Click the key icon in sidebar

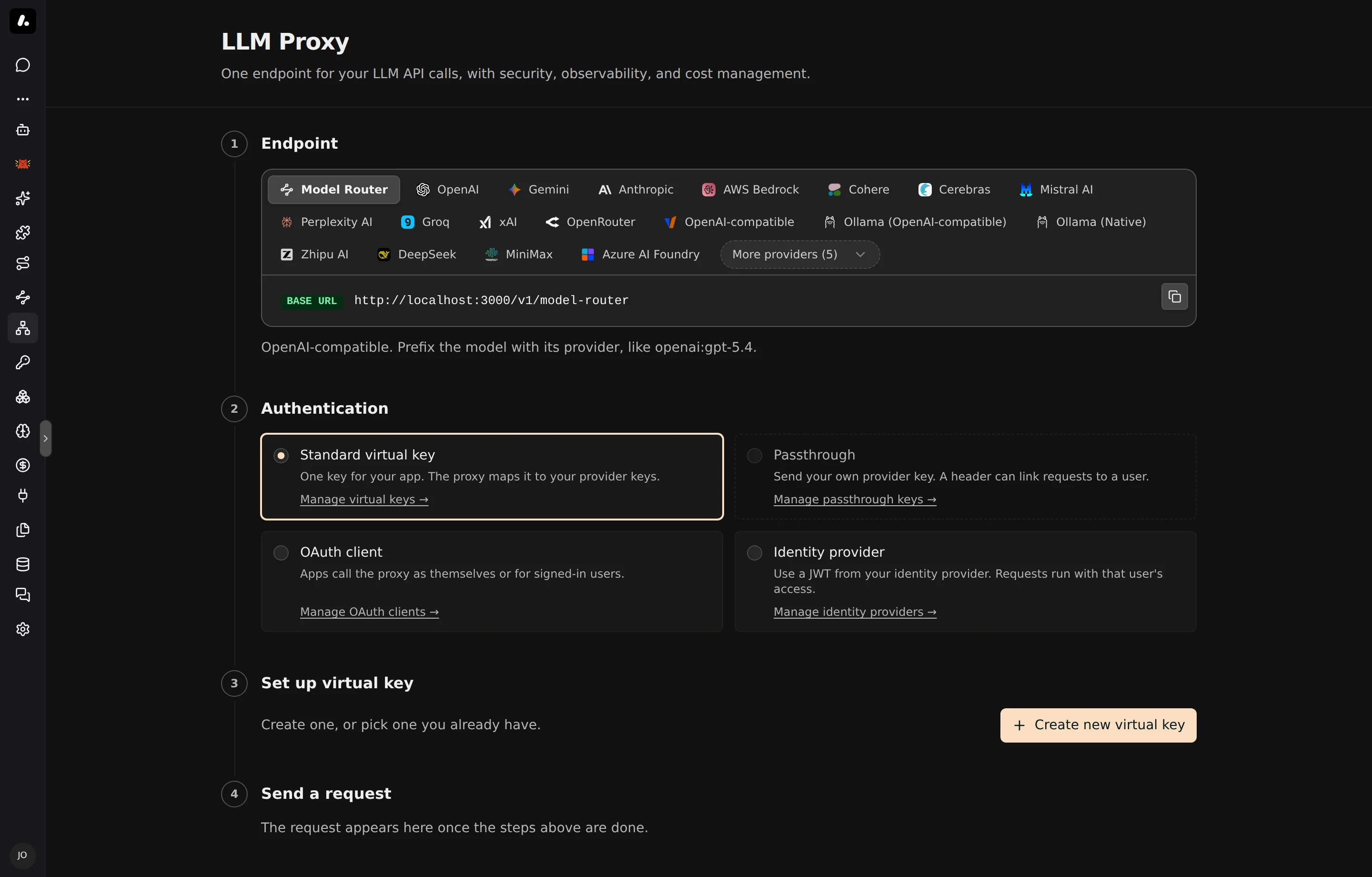pyautogui.click(x=23, y=363)
